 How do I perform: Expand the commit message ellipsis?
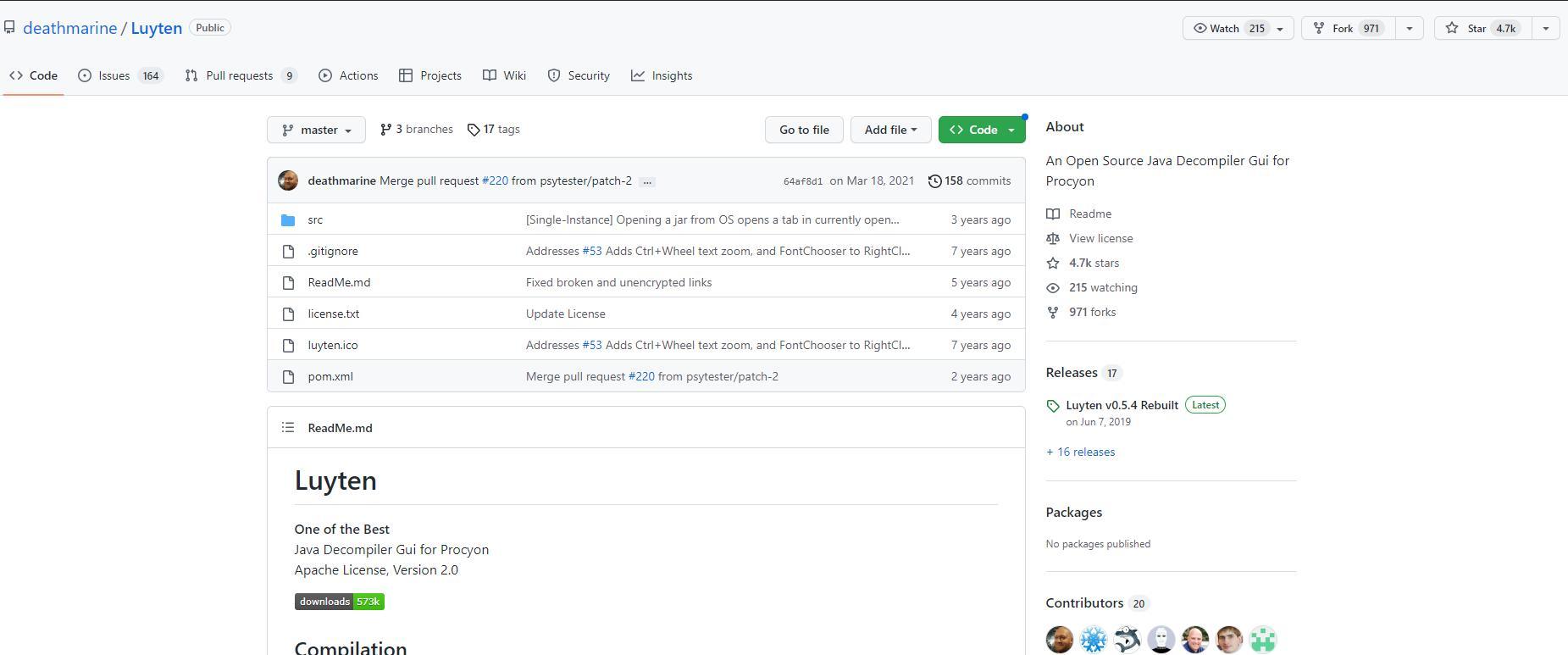pos(647,181)
